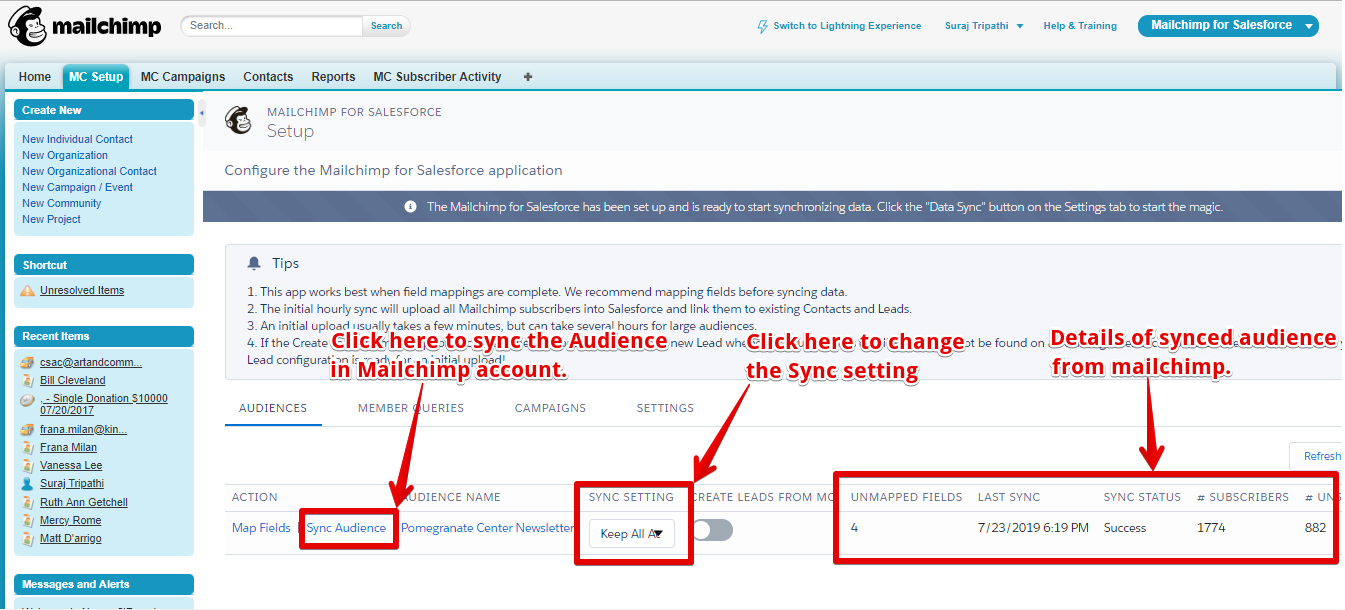
Task: Open Vanessa Lee recent item
Action: [x=71, y=466]
